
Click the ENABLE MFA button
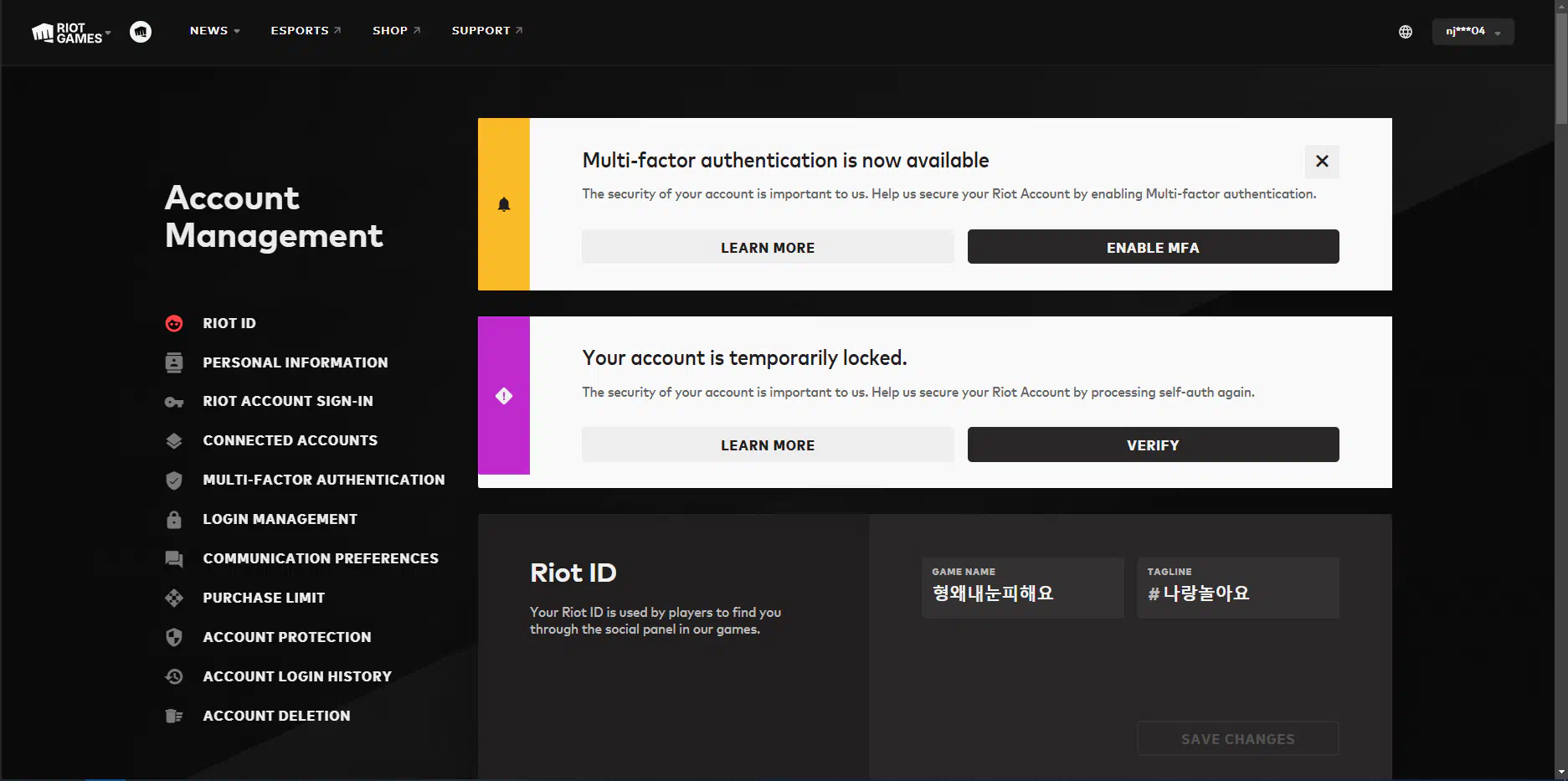[x=1154, y=247]
